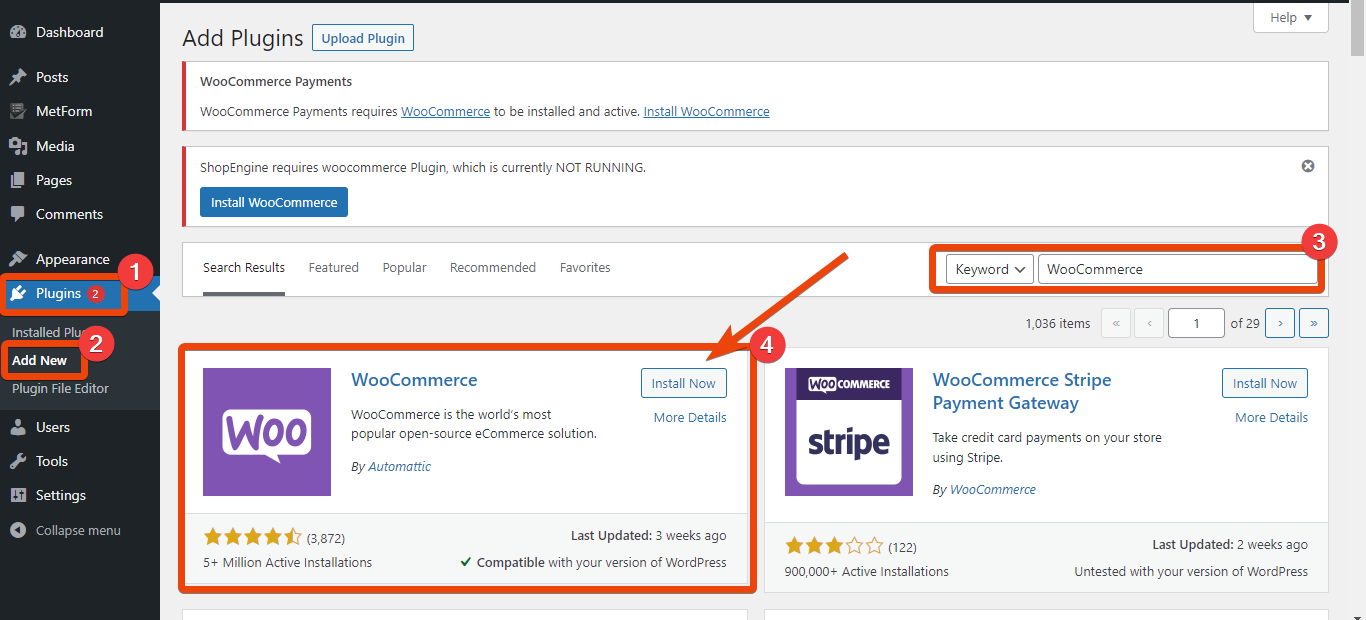
Task: Click the Appearance paintbrush icon
Action: (18, 259)
